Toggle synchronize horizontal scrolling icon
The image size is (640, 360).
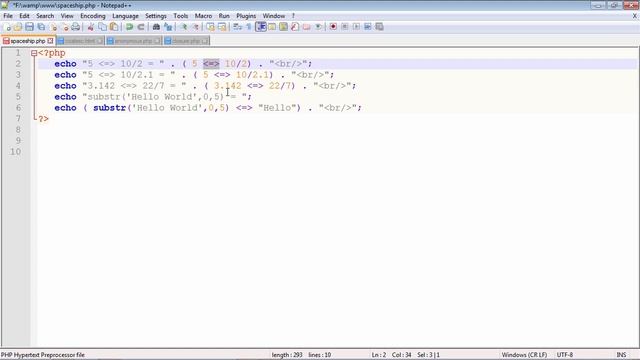click(222, 27)
